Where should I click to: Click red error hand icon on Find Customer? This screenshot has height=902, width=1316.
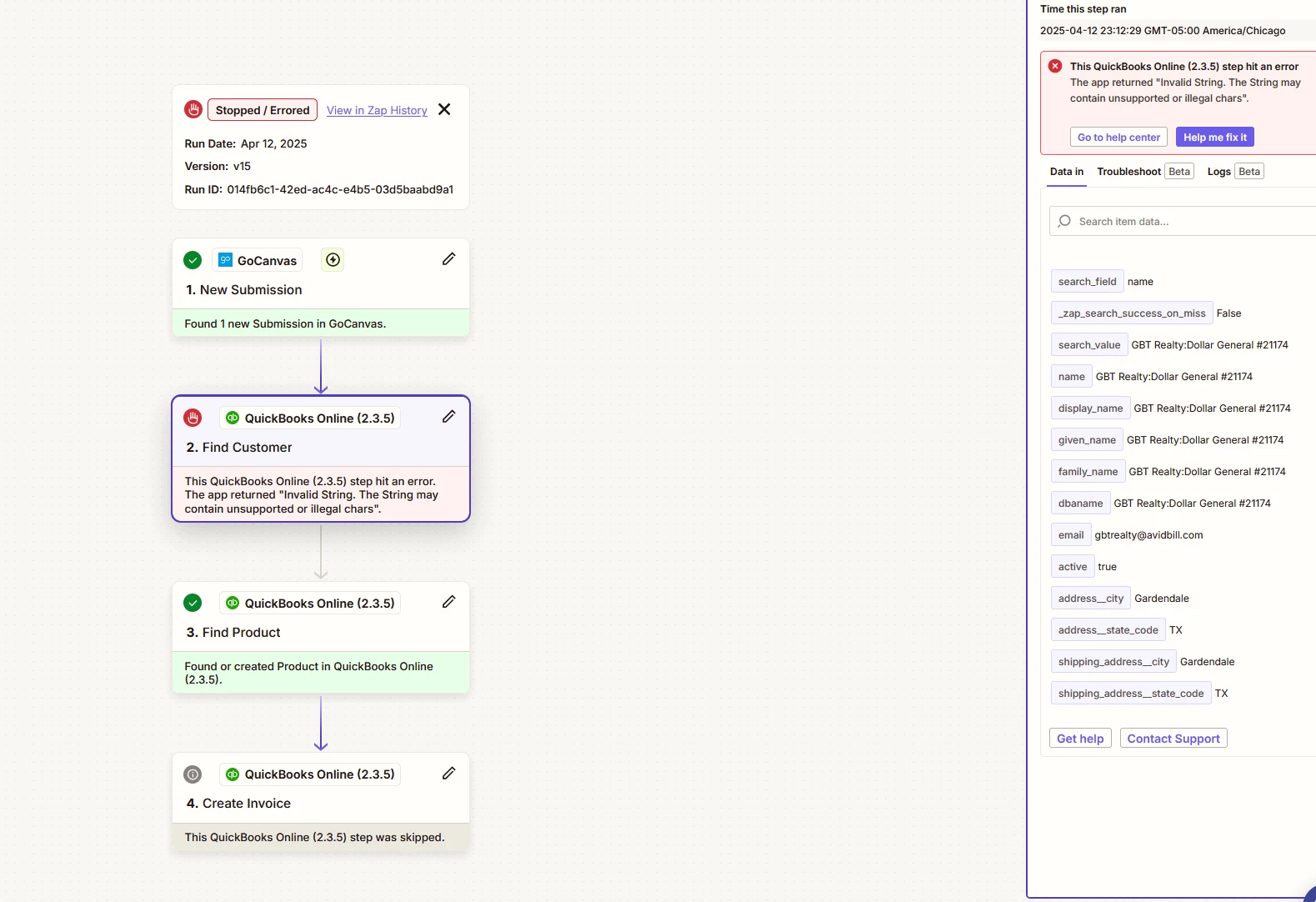pos(193,418)
